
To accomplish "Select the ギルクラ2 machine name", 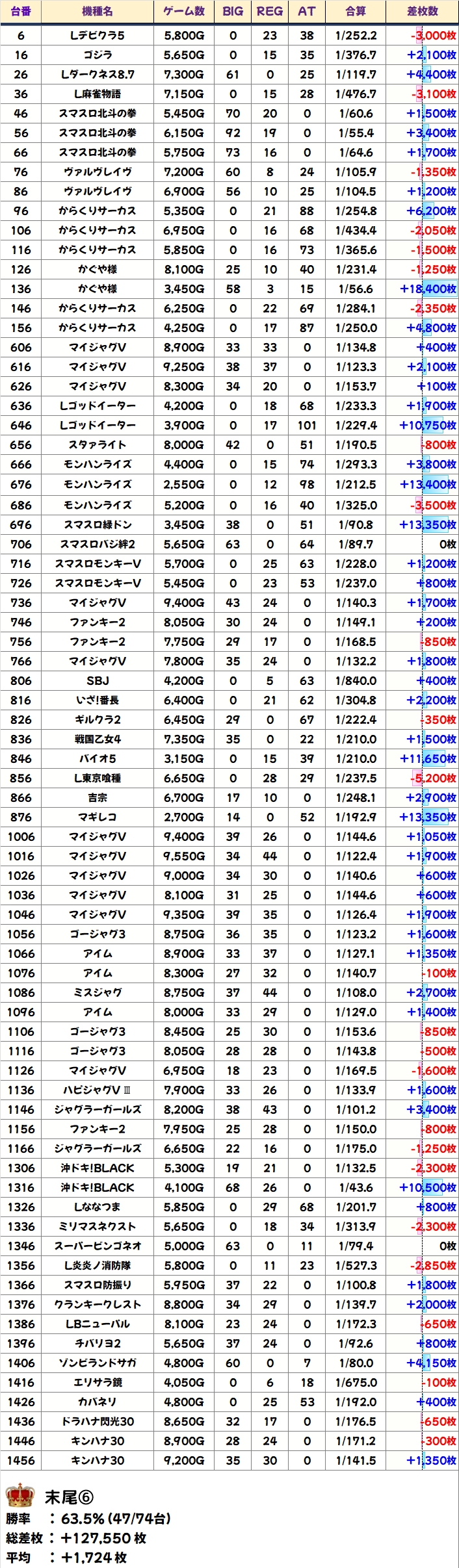I will [x=98, y=719].
